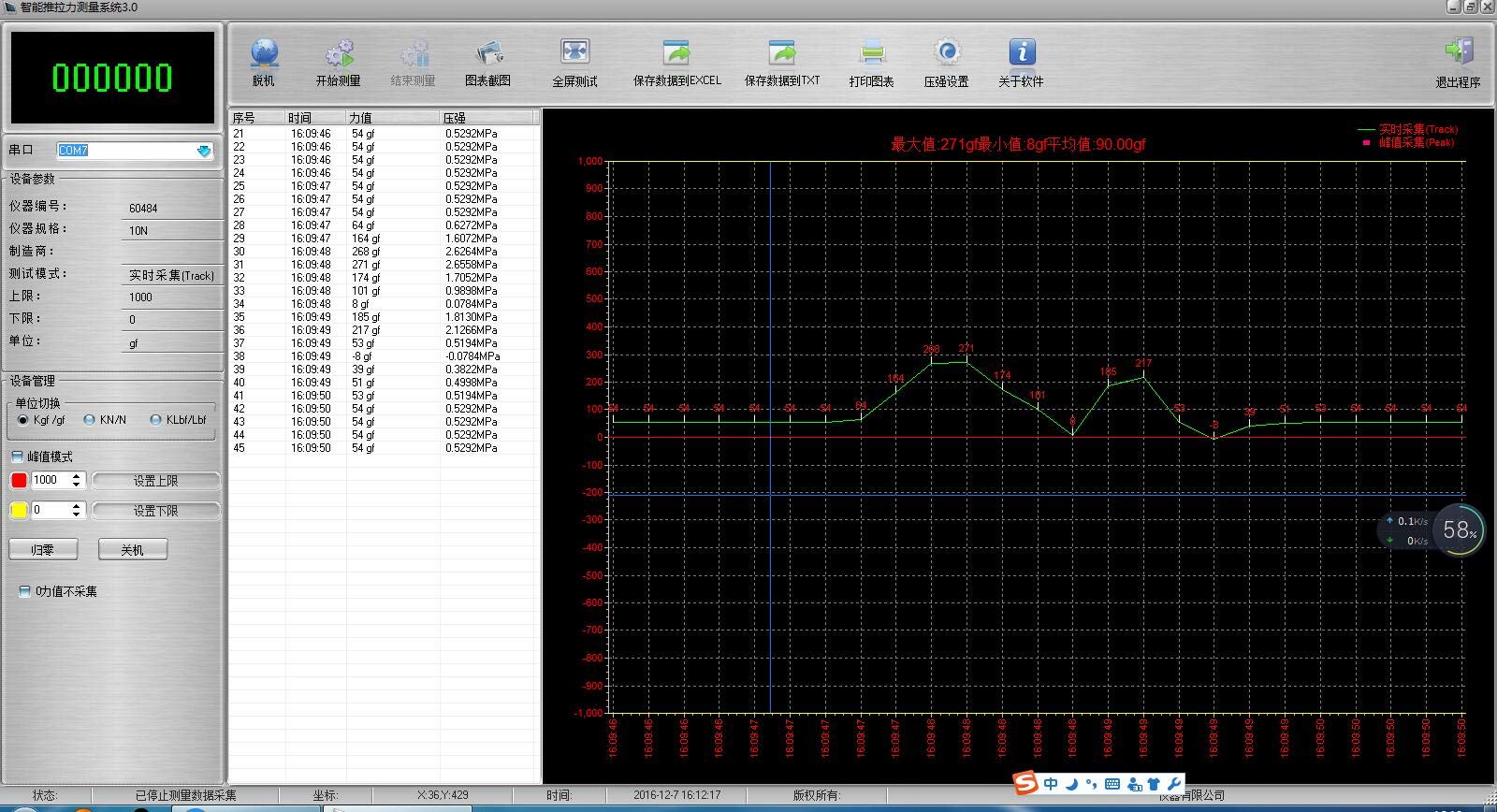This screenshot has height=812, width=1497.
Task: Open the wrench tools icon on IME bar
Action: [1173, 784]
